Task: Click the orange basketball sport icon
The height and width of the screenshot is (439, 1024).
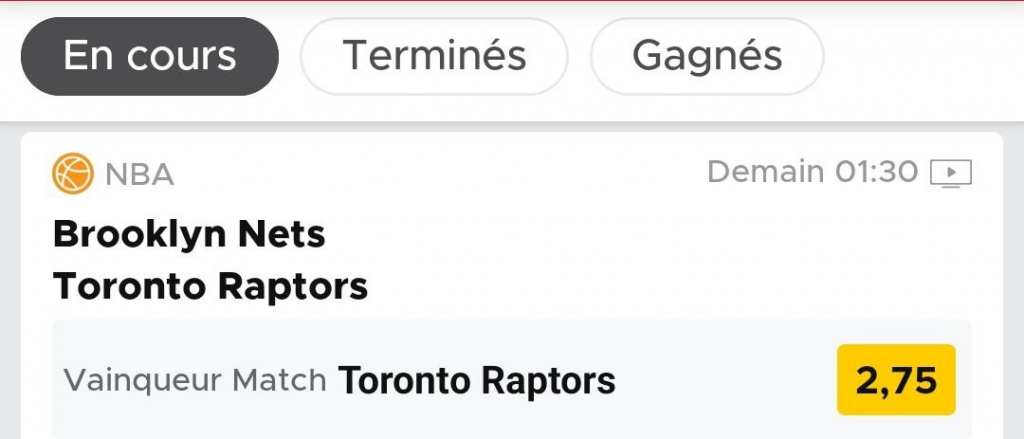Action: pos(73,174)
